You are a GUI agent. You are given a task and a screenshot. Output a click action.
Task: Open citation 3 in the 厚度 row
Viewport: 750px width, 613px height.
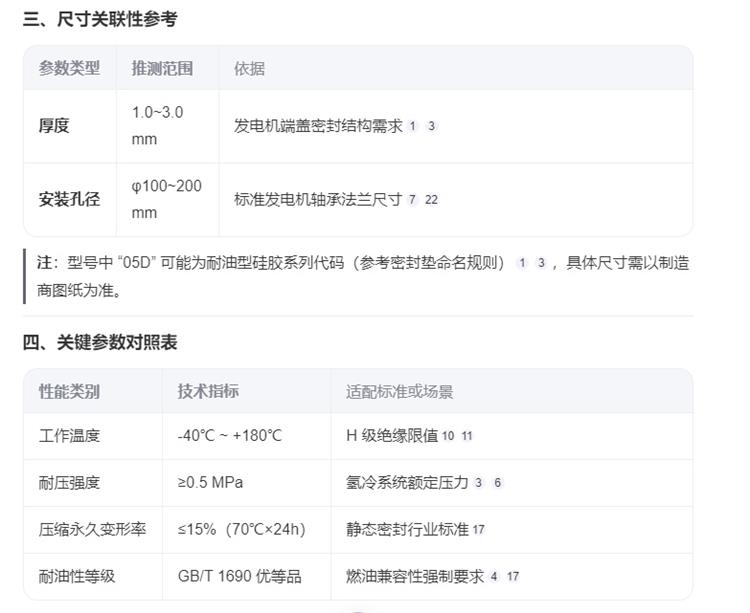click(431, 126)
